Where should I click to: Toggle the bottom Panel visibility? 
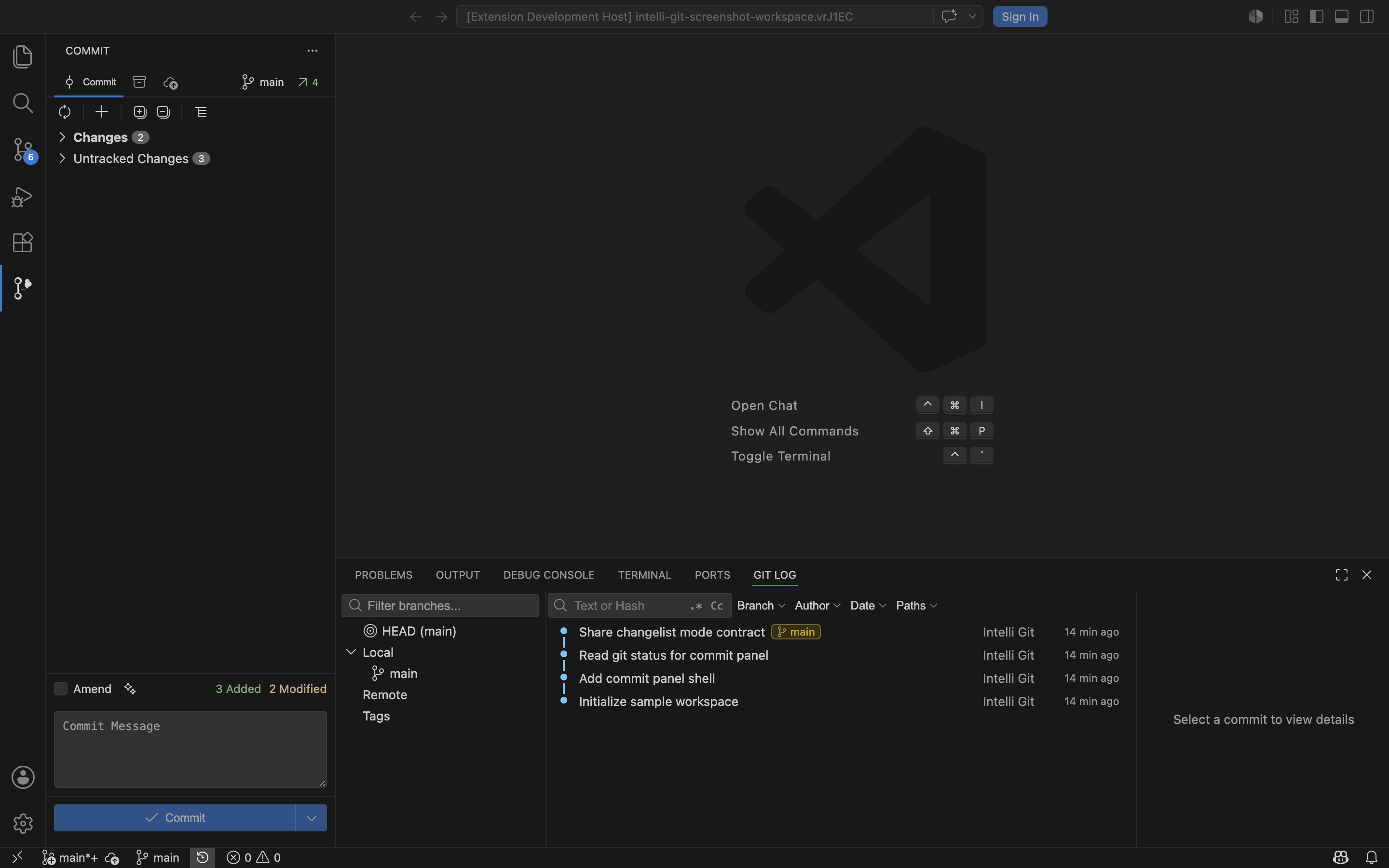point(1341,17)
